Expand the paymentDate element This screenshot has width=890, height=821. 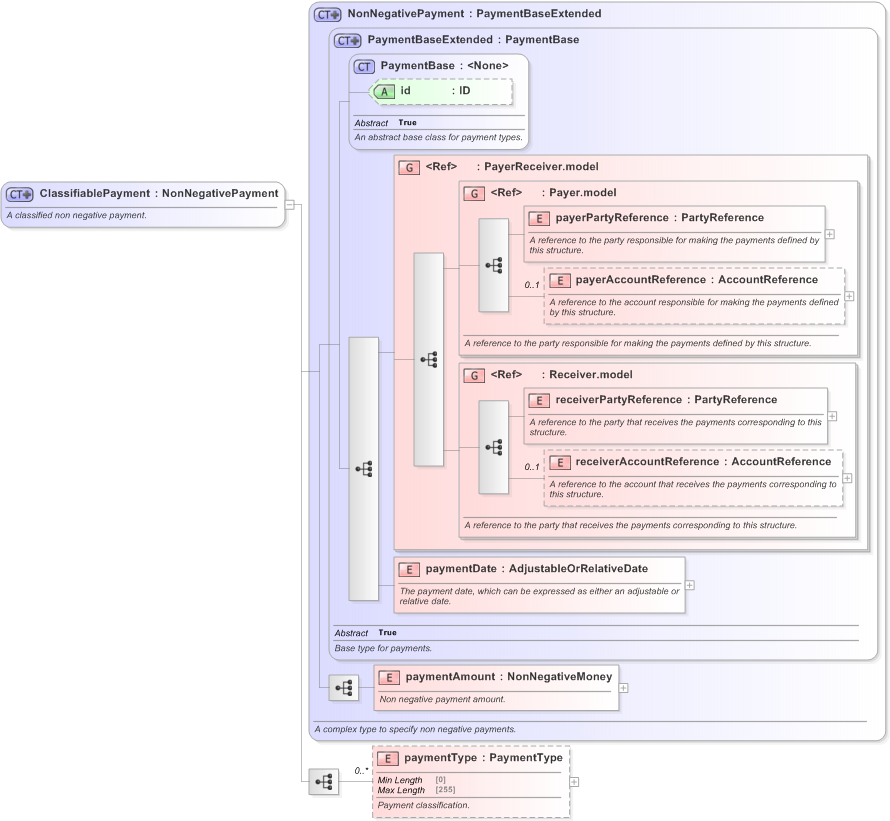tap(690, 585)
